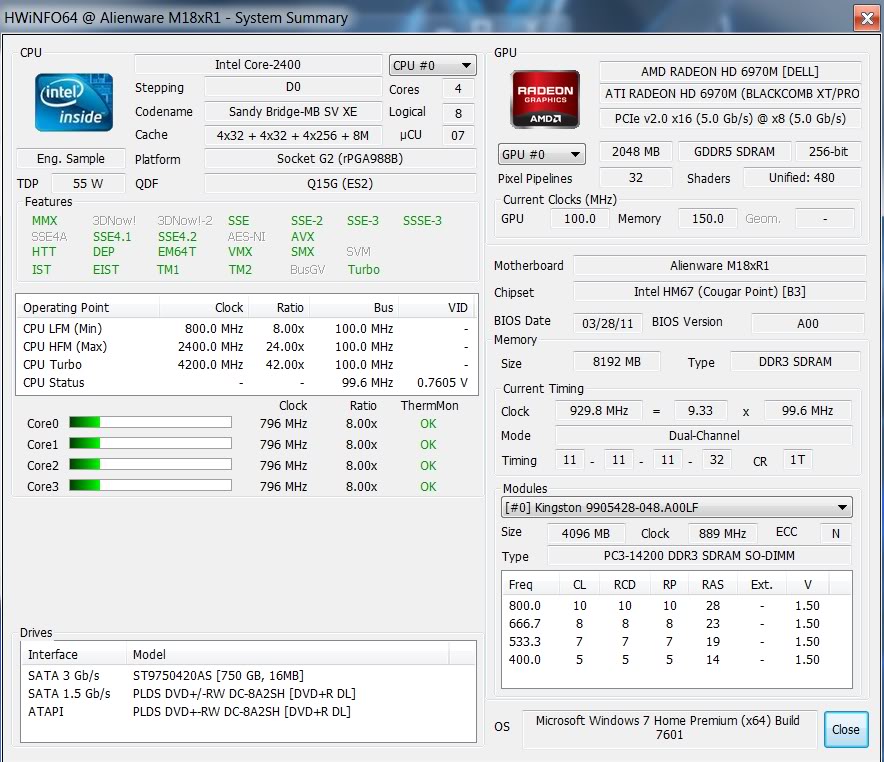This screenshot has width=884, height=762.
Task: Open the GPU #0 selector dropdown
Action: coord(542,154)
